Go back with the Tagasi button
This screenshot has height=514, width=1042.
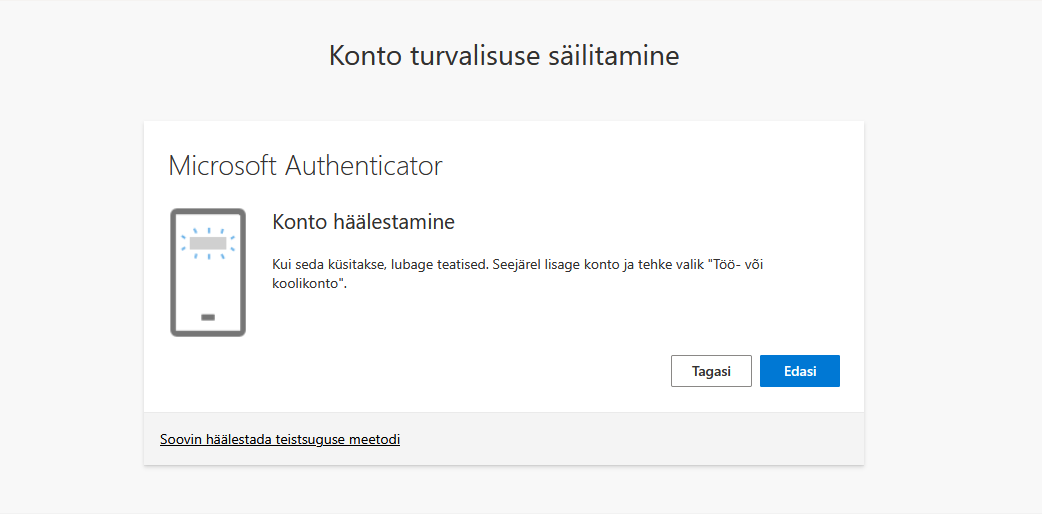coord(711,371)
